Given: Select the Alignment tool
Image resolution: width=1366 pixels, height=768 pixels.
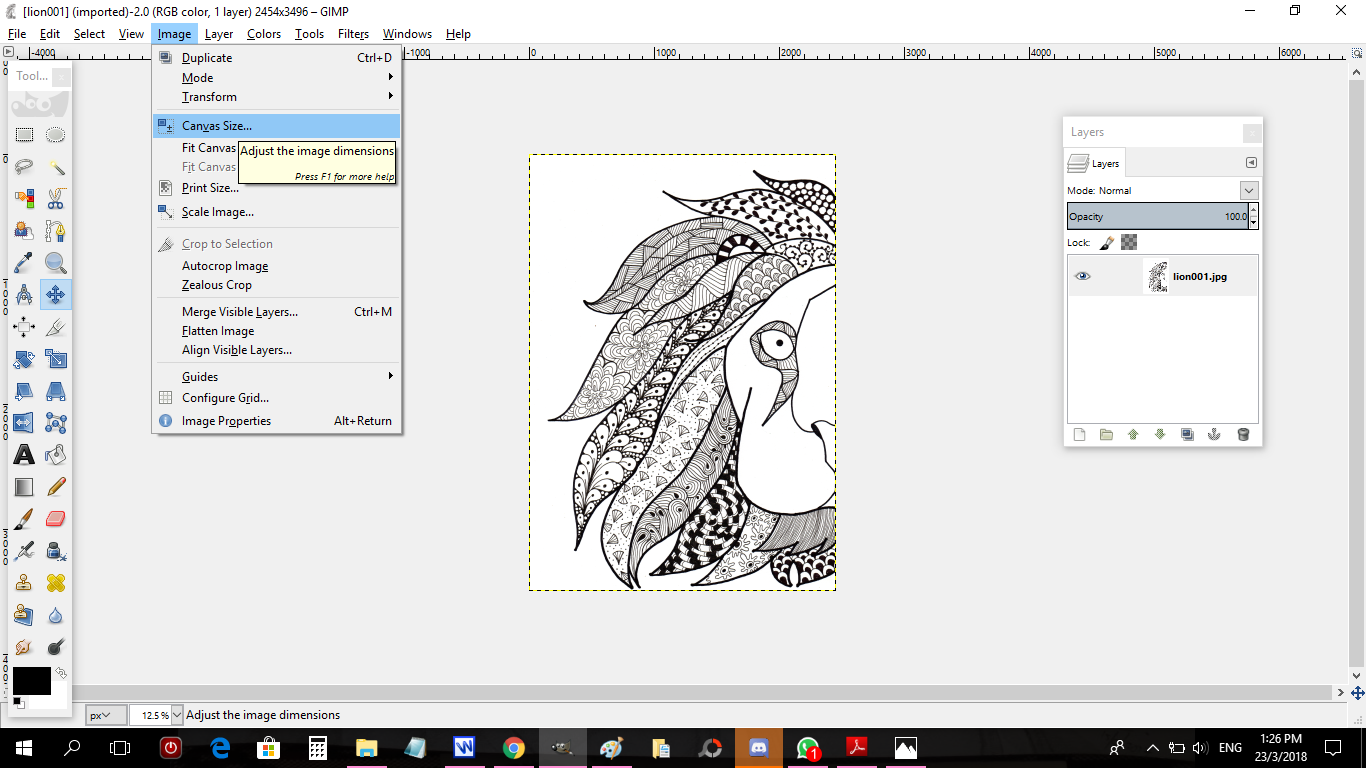Looking at the screenshot, I should point(24,327).
